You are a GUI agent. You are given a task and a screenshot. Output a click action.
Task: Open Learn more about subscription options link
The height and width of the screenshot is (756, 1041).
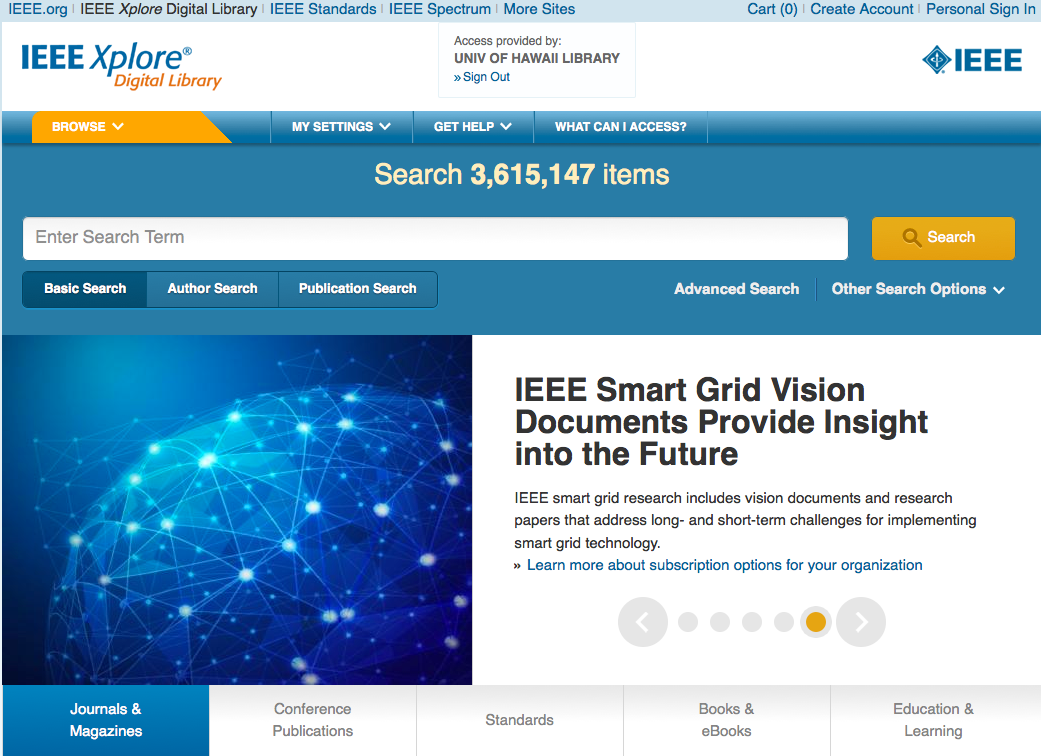click(724, 565)
